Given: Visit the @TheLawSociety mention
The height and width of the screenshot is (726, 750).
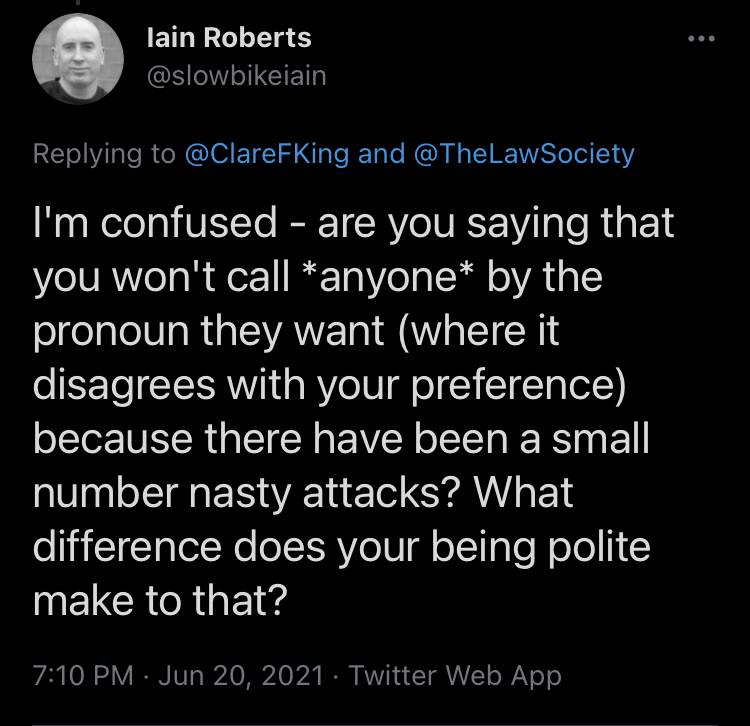Looking at the screenshot, I should point(524,154).
